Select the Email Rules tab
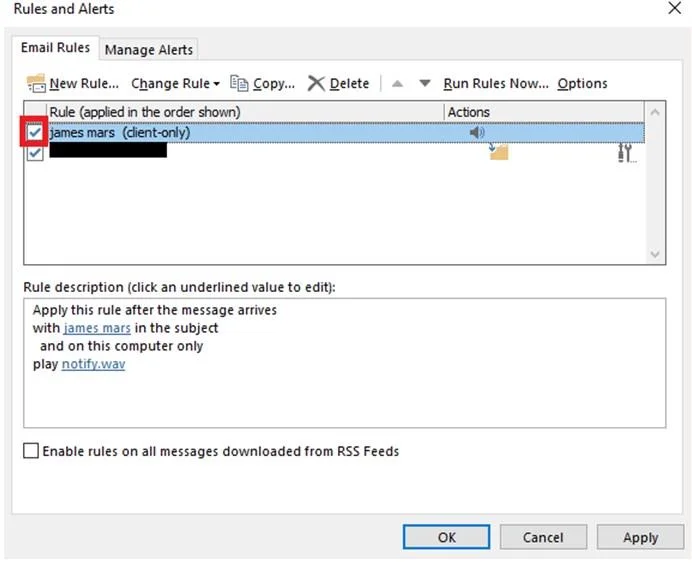Screen dimensions: 692x563 point(55,47)
